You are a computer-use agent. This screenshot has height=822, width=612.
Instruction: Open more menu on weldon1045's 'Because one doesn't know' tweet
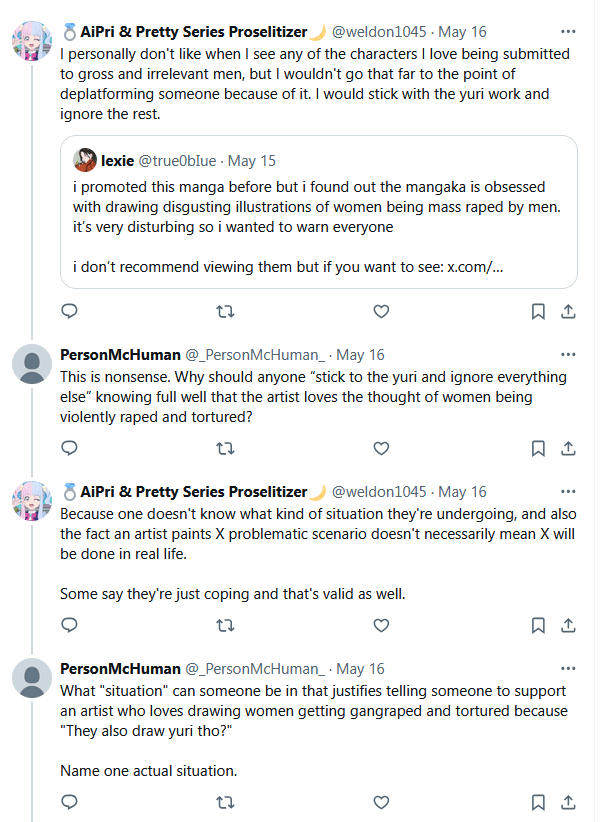pos(568,491)
